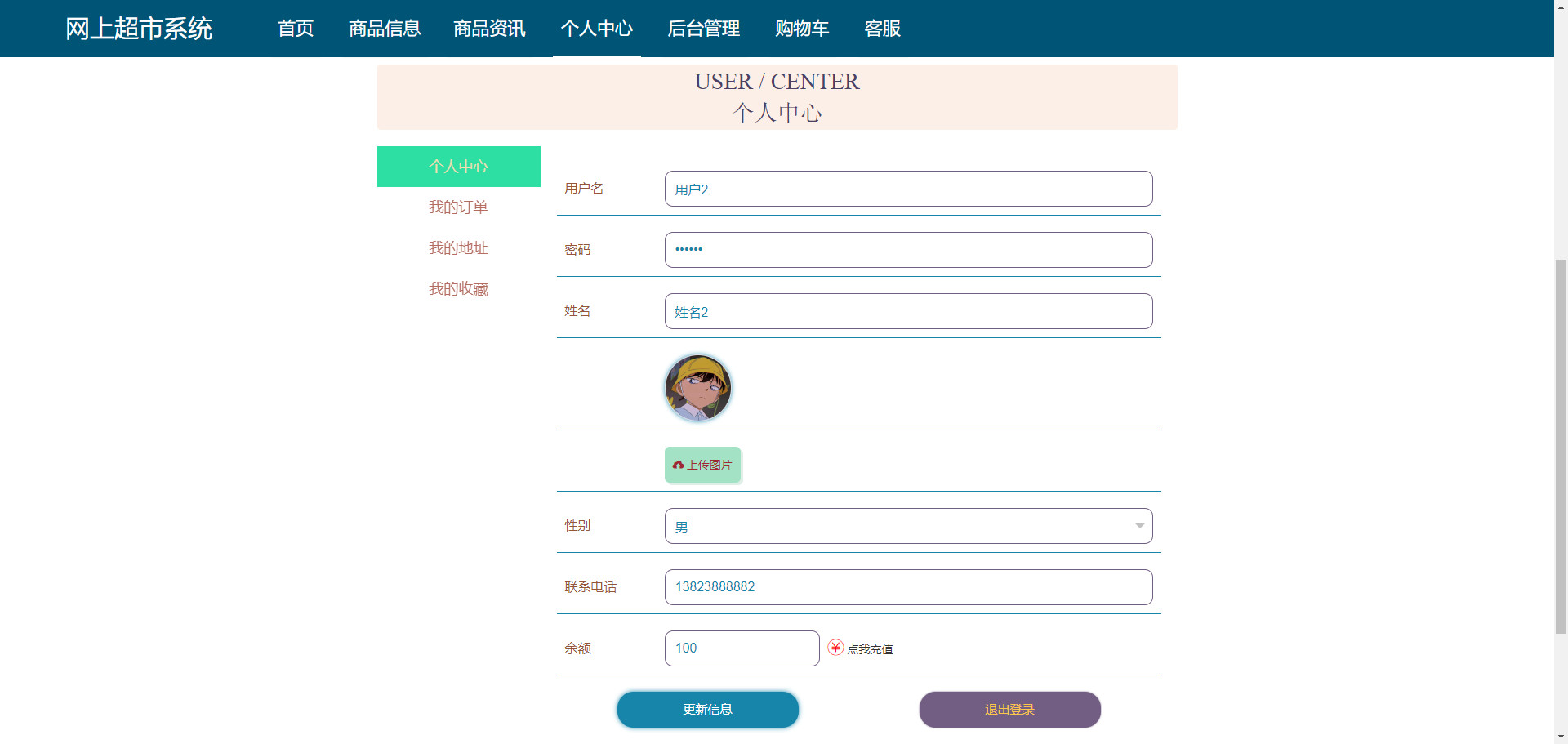The image size is (1568, 744).
Task: Open 购物车 shopping cart
Action: pos(802,29)
